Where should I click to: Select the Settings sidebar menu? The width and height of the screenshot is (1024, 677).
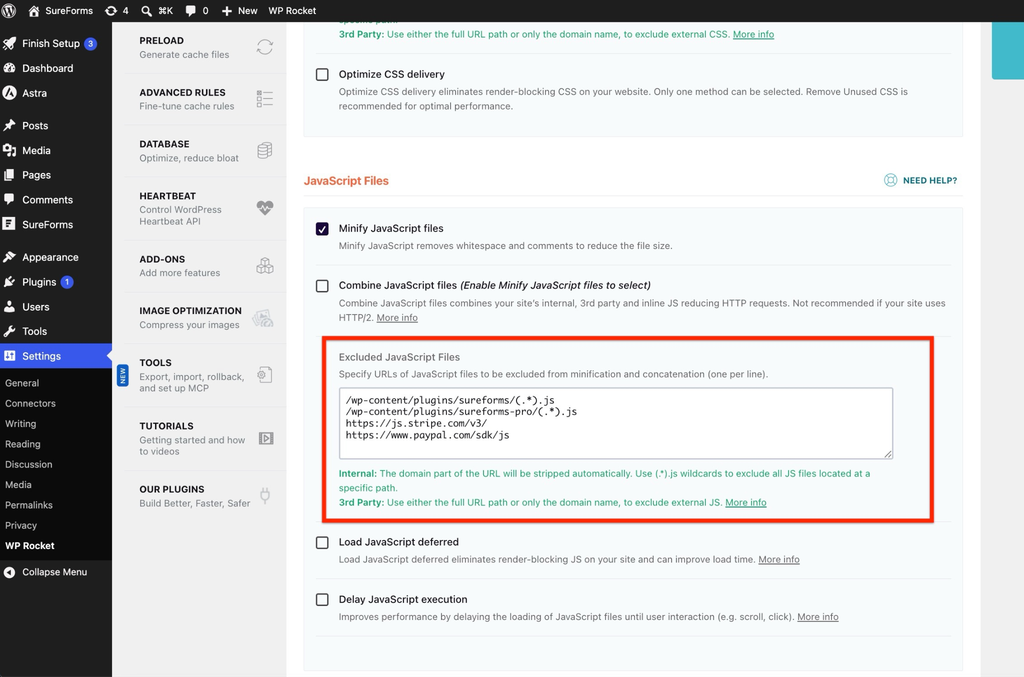point(56,356)
